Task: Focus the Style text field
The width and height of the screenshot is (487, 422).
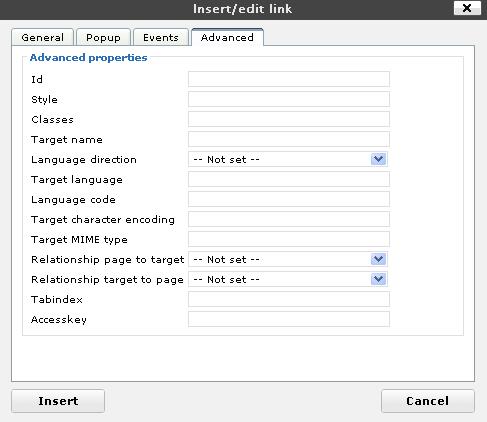Action: [x=289, y=99]
